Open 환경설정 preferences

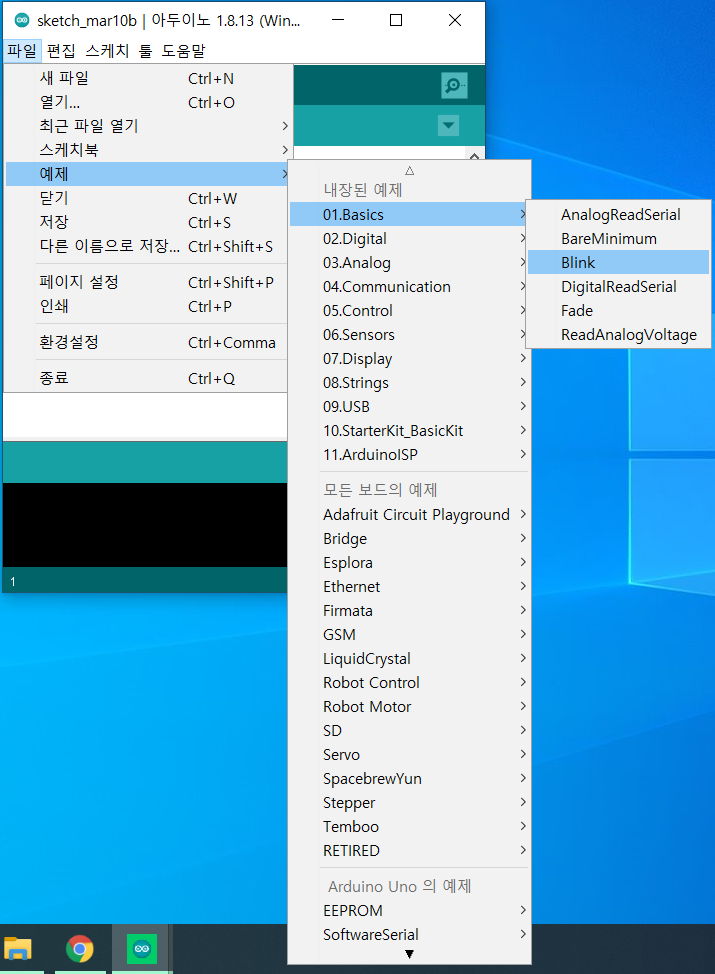(x=148, y=342)
